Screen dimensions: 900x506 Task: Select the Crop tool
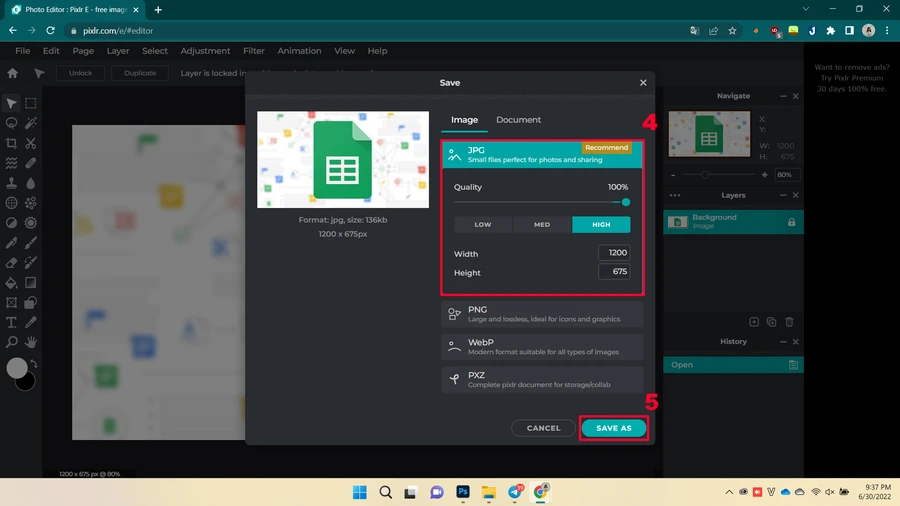[x=11, y=143]
